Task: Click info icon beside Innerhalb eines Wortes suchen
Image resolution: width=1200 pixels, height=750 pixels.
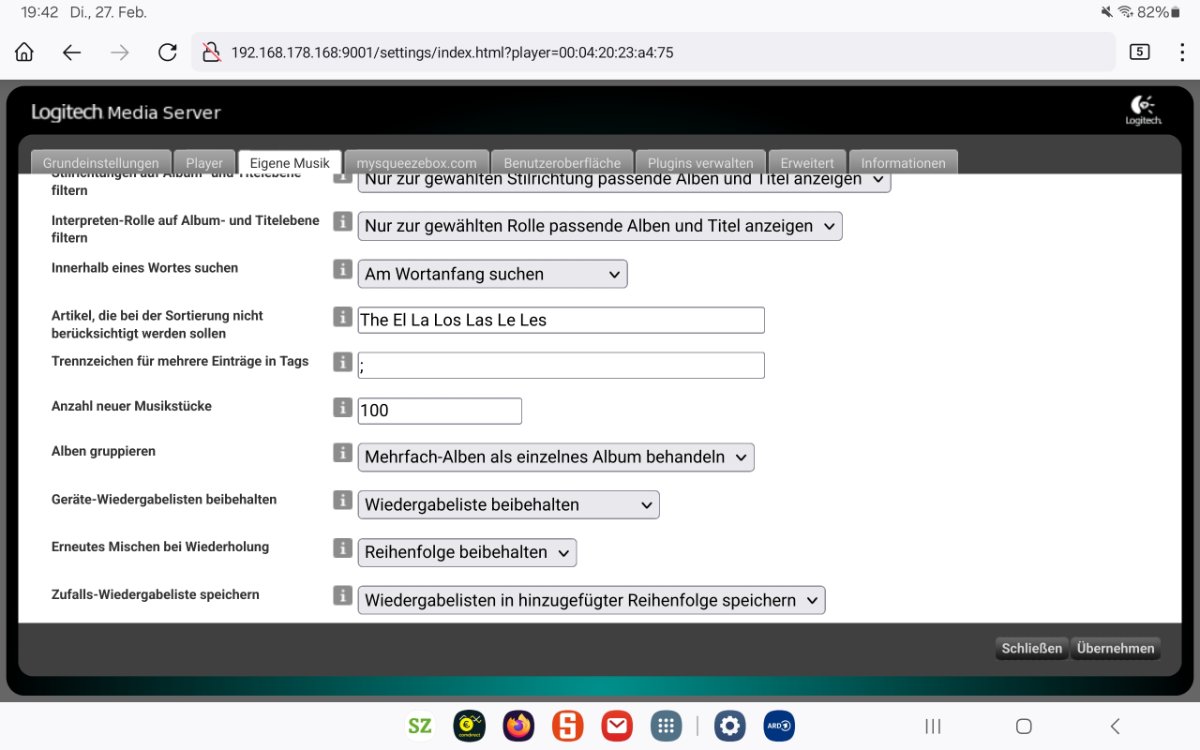Action: tap(342, 270)
